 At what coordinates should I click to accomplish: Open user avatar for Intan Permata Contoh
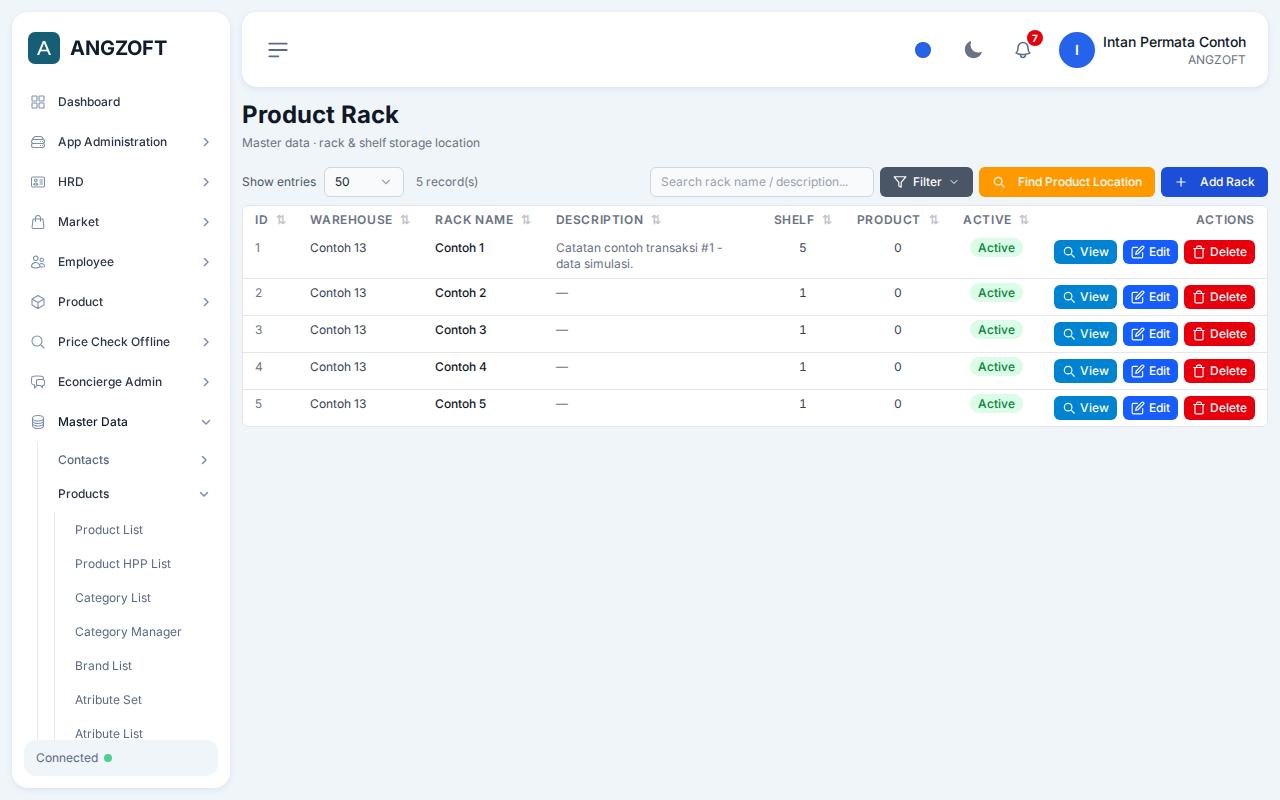pos(1077,50)
